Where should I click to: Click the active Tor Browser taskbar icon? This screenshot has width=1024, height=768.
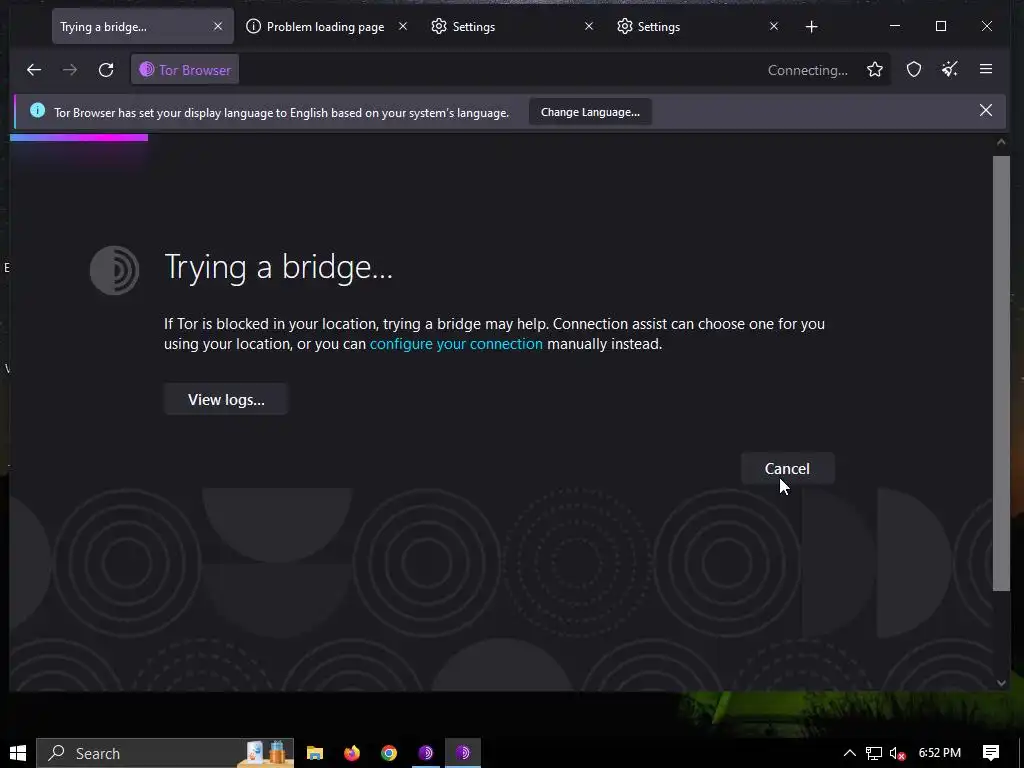coord(463,753)
